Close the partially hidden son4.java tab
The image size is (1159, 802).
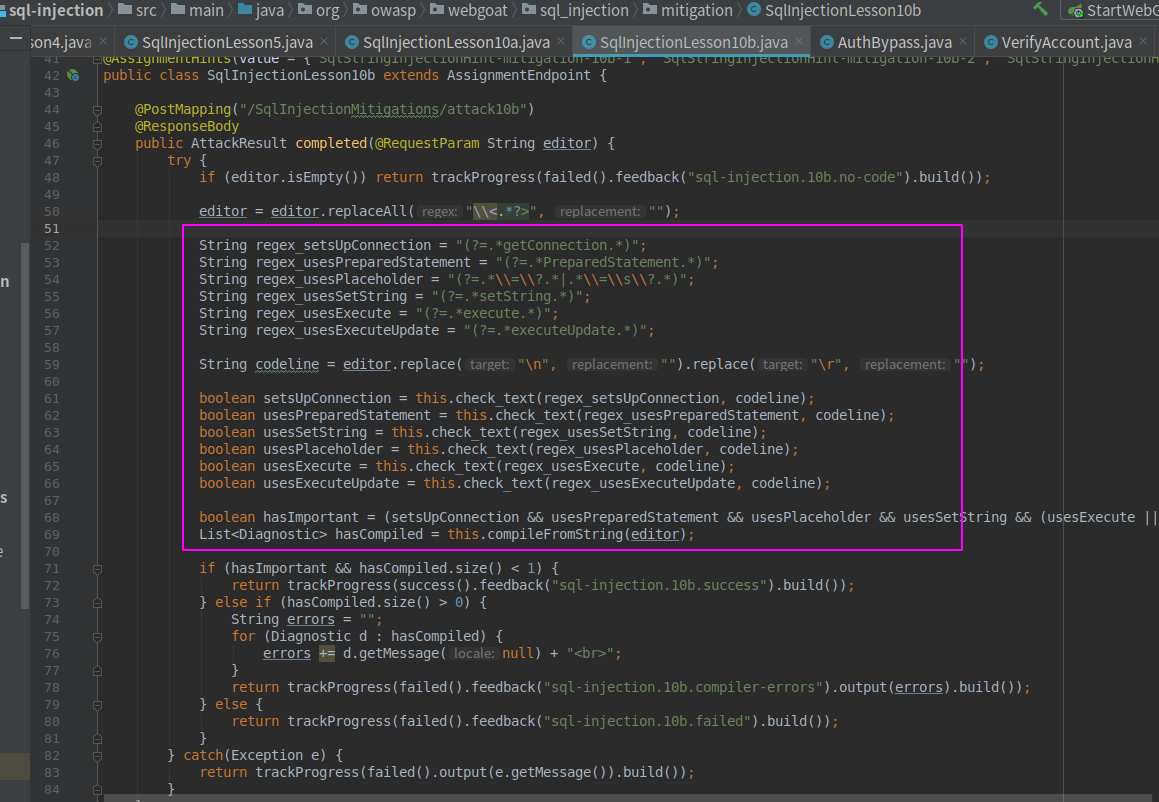[103, 41]
